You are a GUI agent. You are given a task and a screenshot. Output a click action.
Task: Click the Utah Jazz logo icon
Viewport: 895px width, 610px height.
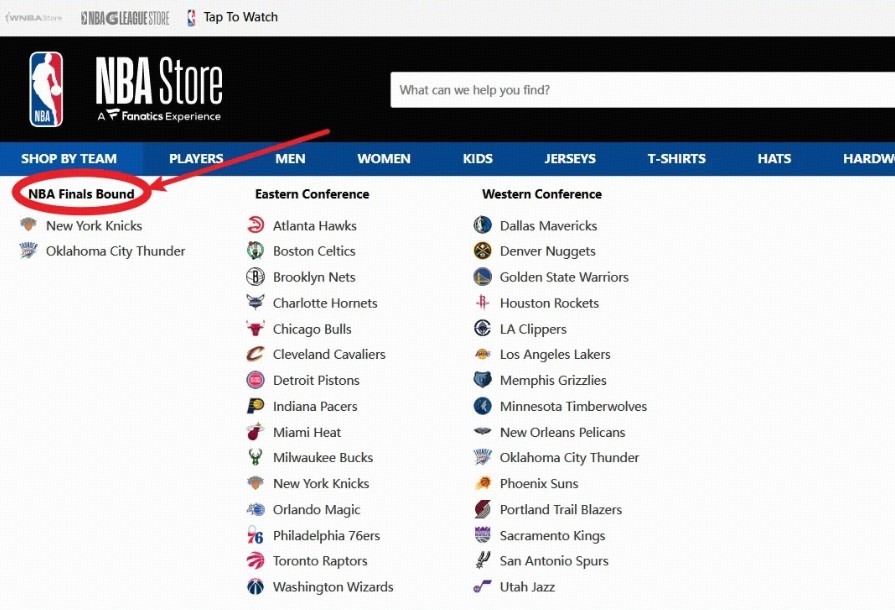pyautogui.click(x=482, y=587)
